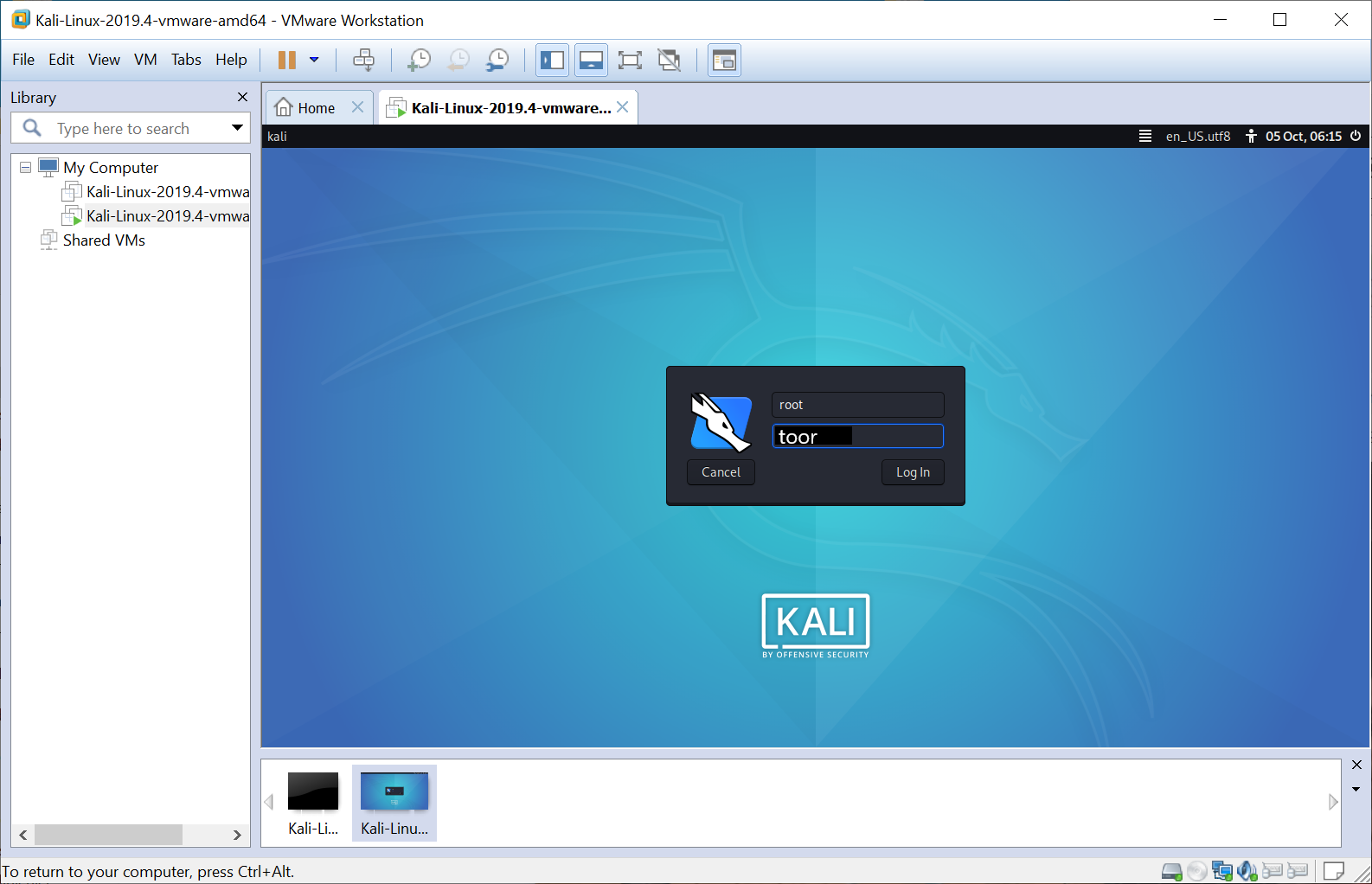Collapse the My Computer tree node
This screenshot has width=1372, height=884.
click(25, 167)
